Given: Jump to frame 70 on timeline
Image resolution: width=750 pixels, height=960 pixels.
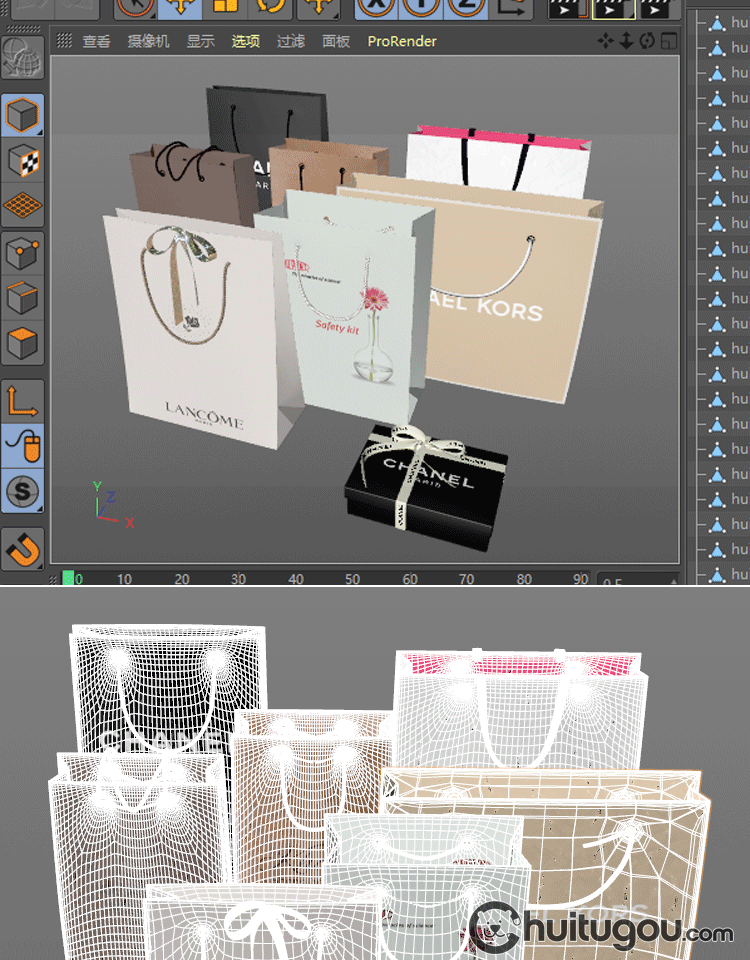Looking at the screenshot, I should pos(467,579).
